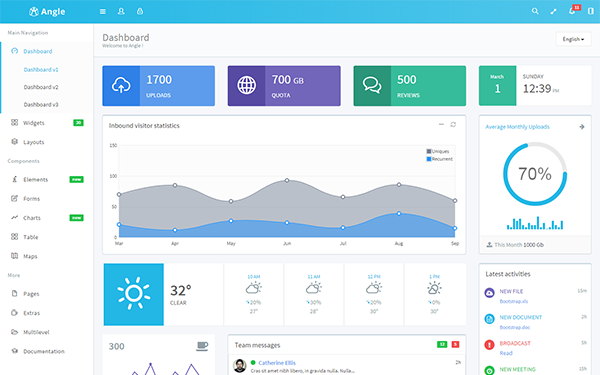Click the 32° CLEAR temperature reading

pyautogui.click(x=181, y=295)
